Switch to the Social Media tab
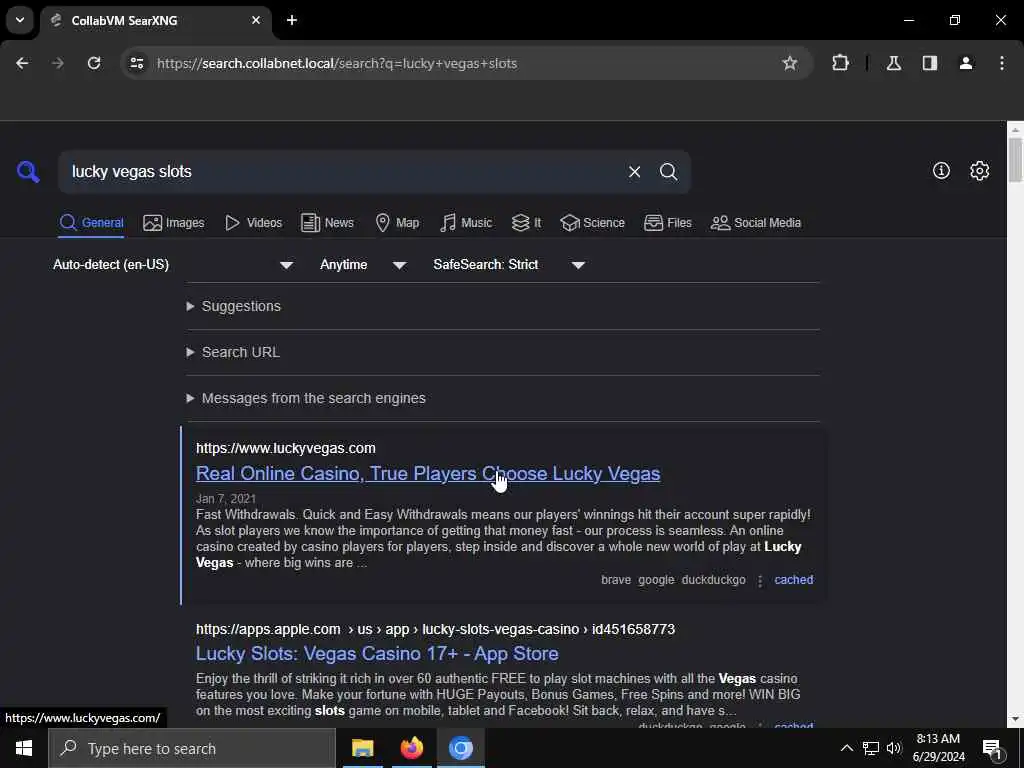Screen dimensions: 1024x768 point(756,223)
